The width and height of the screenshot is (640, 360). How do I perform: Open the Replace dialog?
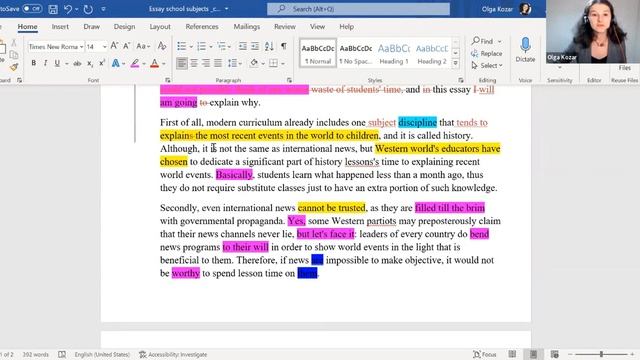click(487, 53)
